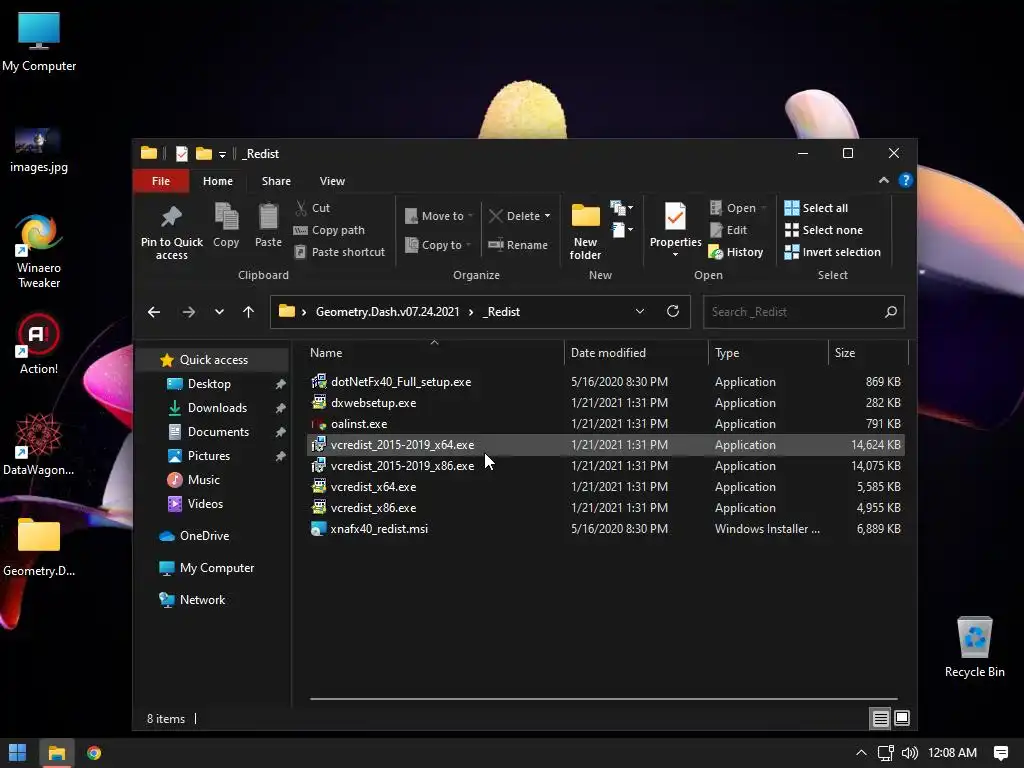The height and width of the screenshot is (768, 1024).
Task: Open recent locations dropdown arrow
Action: tap(219, 312)
